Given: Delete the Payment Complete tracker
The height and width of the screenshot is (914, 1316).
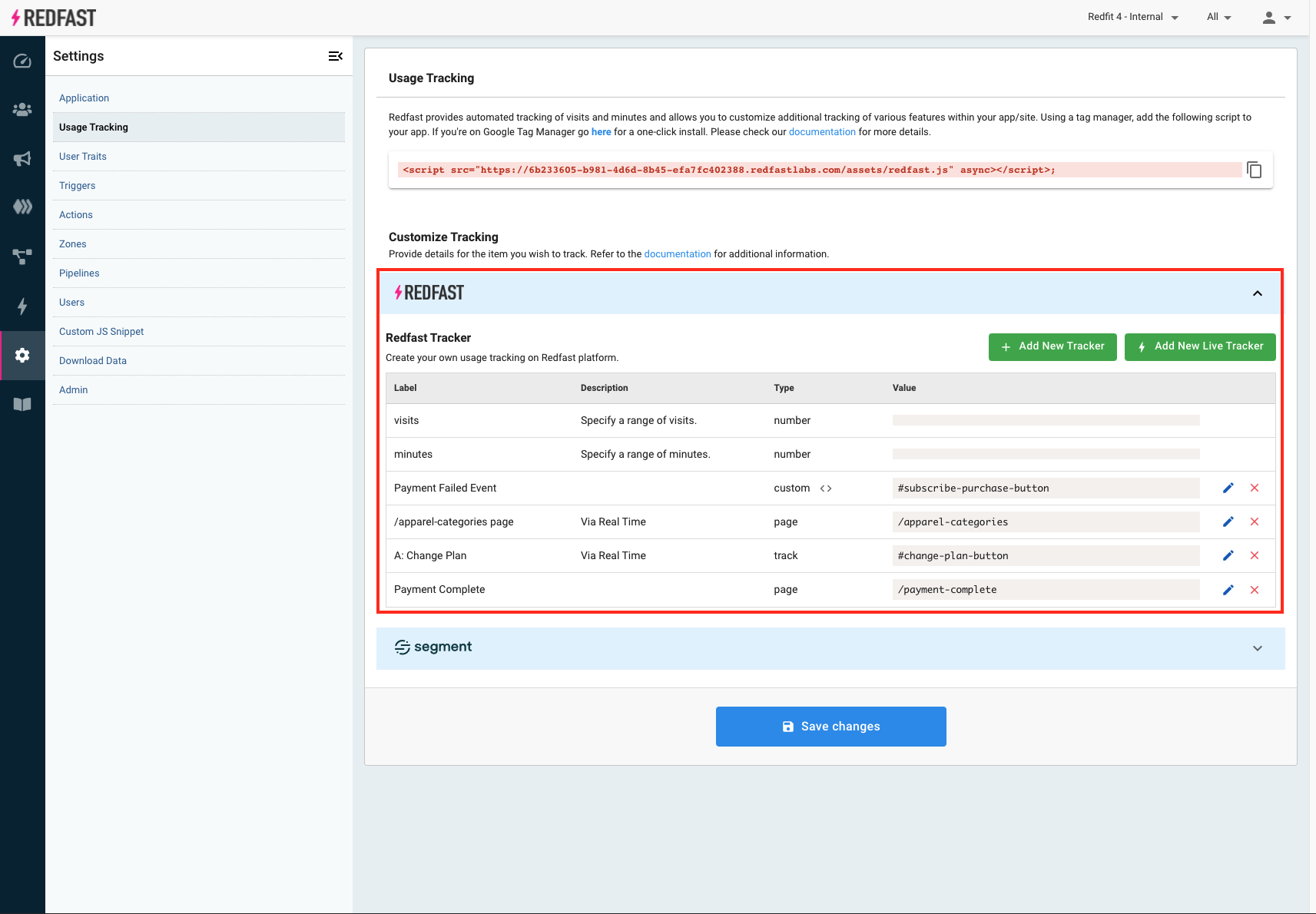Looking at the screenshot, I should coord(1255,590).
